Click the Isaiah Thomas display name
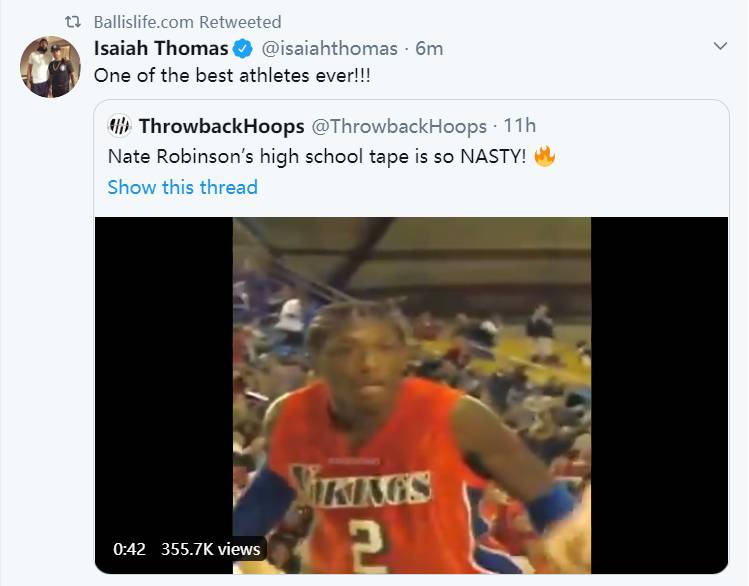Viewport: 749px width, 586px height. 161,48
